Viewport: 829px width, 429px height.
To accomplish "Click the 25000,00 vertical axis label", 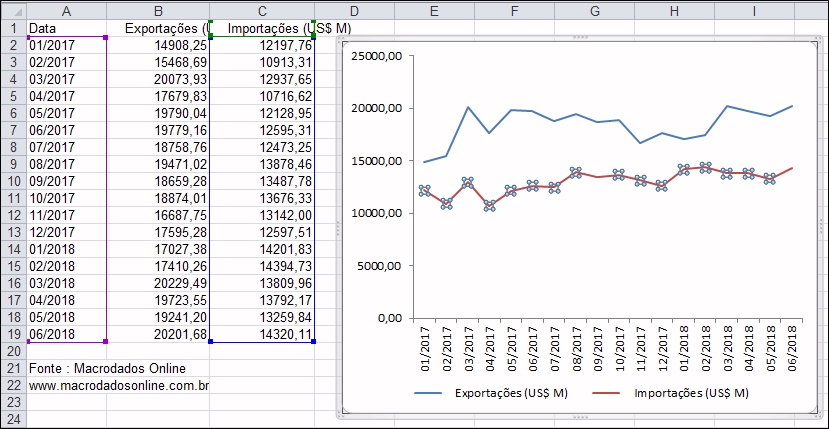I will tap(377, 56).
